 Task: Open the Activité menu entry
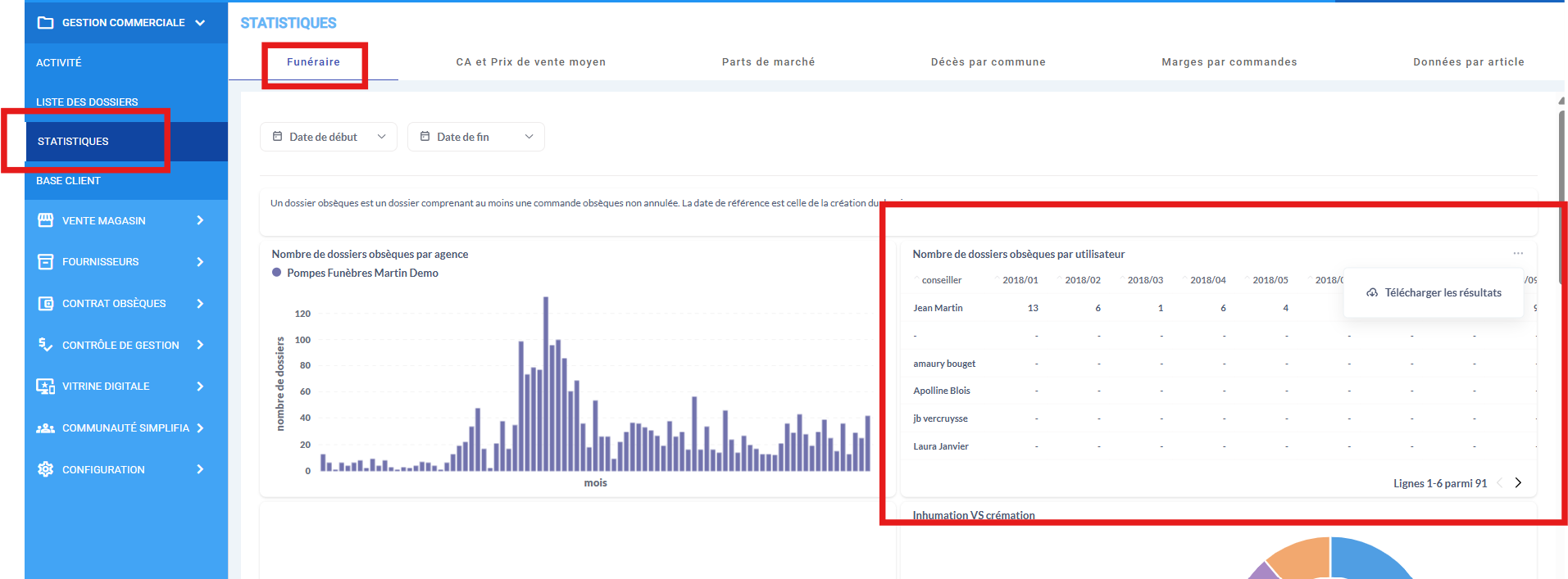pos(59,62)
